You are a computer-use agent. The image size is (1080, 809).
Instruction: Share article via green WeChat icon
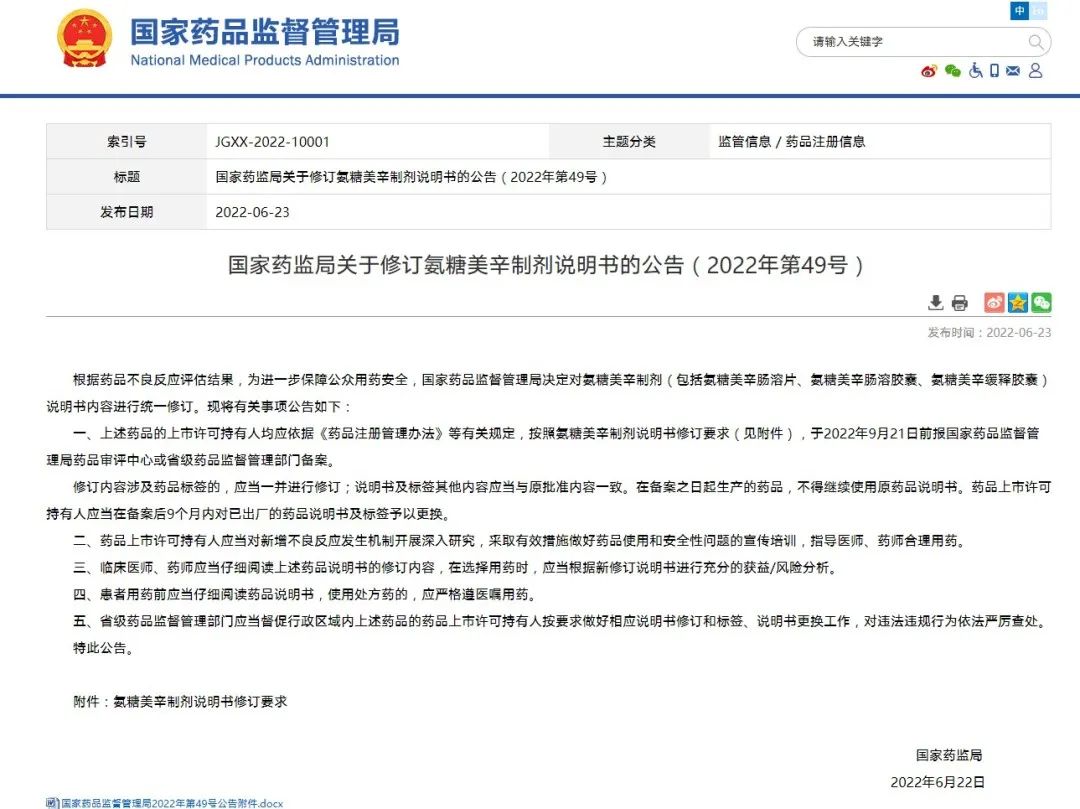tap(1041, 303)
